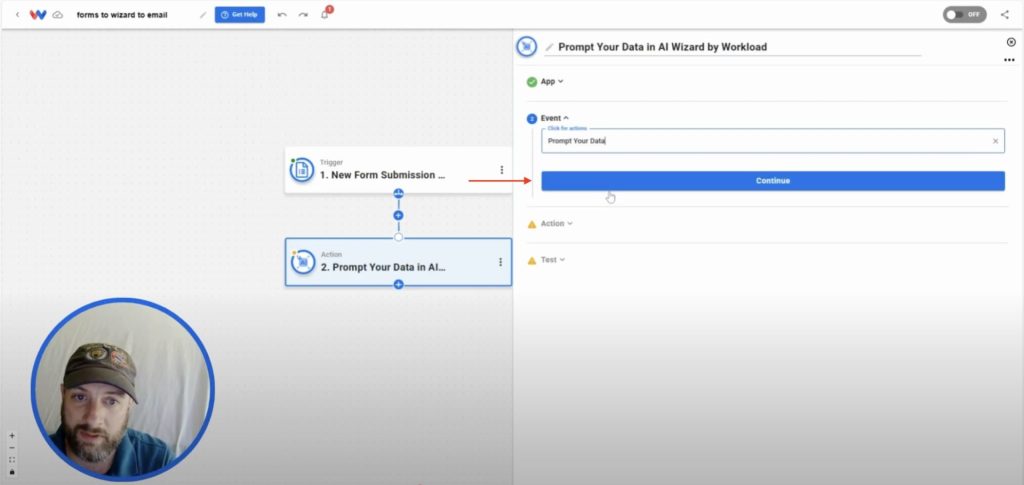Open notifications bell with badge
The height and width of the screenshot is (485, 1024).
325,14
